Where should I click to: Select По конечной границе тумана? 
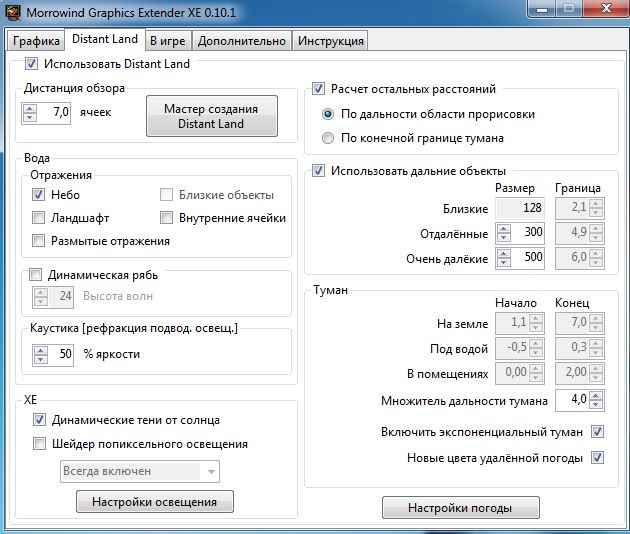click(328, 138)
